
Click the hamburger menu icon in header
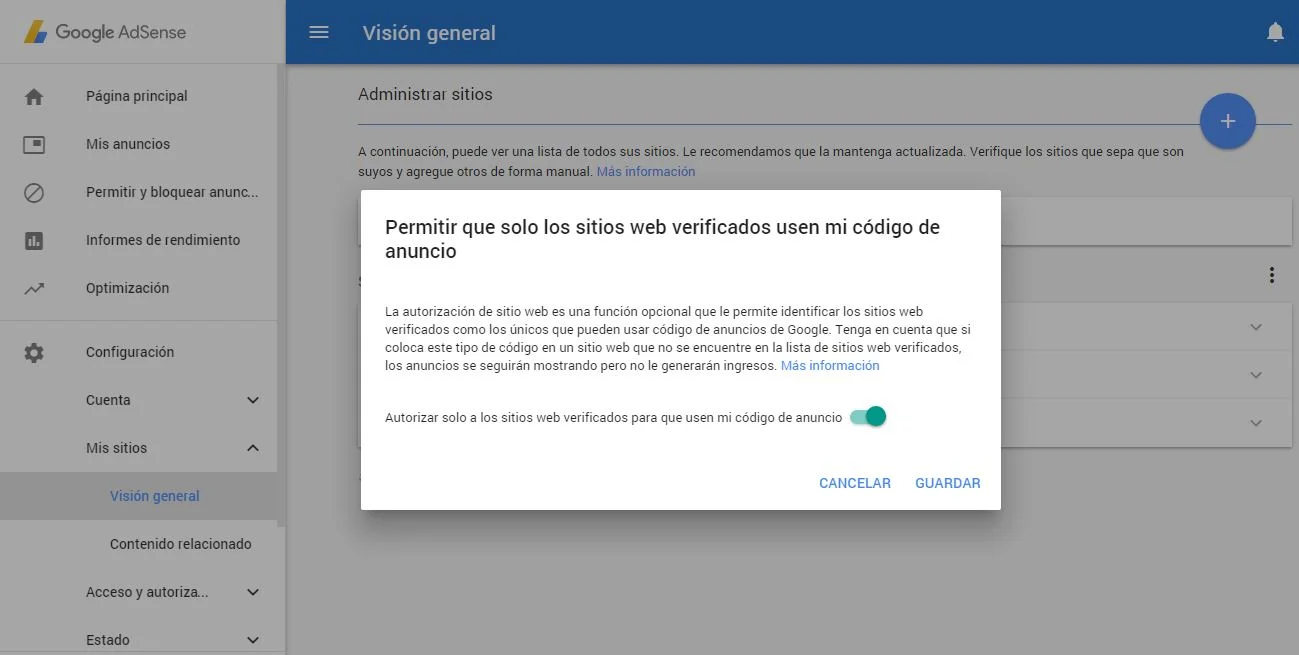319,32
